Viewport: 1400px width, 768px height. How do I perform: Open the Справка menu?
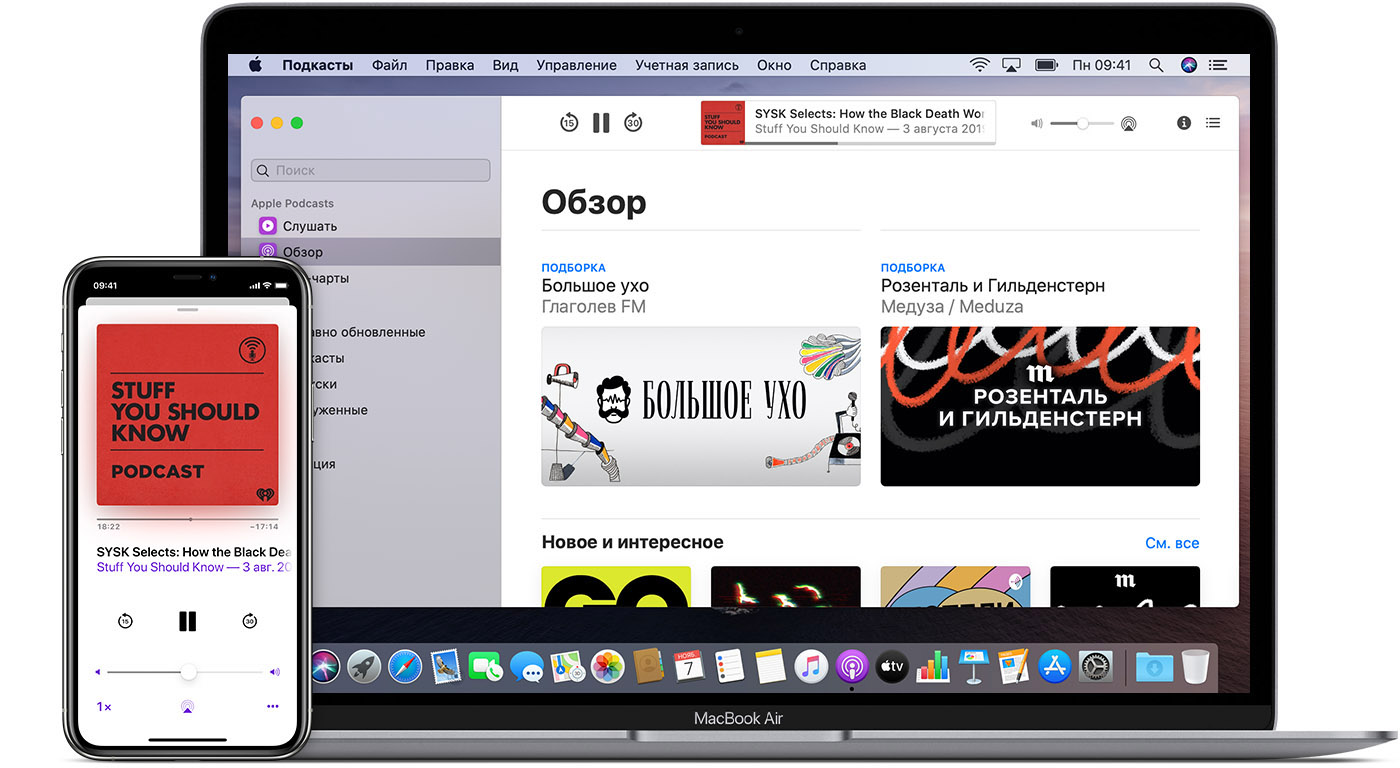tap(838, 65)
